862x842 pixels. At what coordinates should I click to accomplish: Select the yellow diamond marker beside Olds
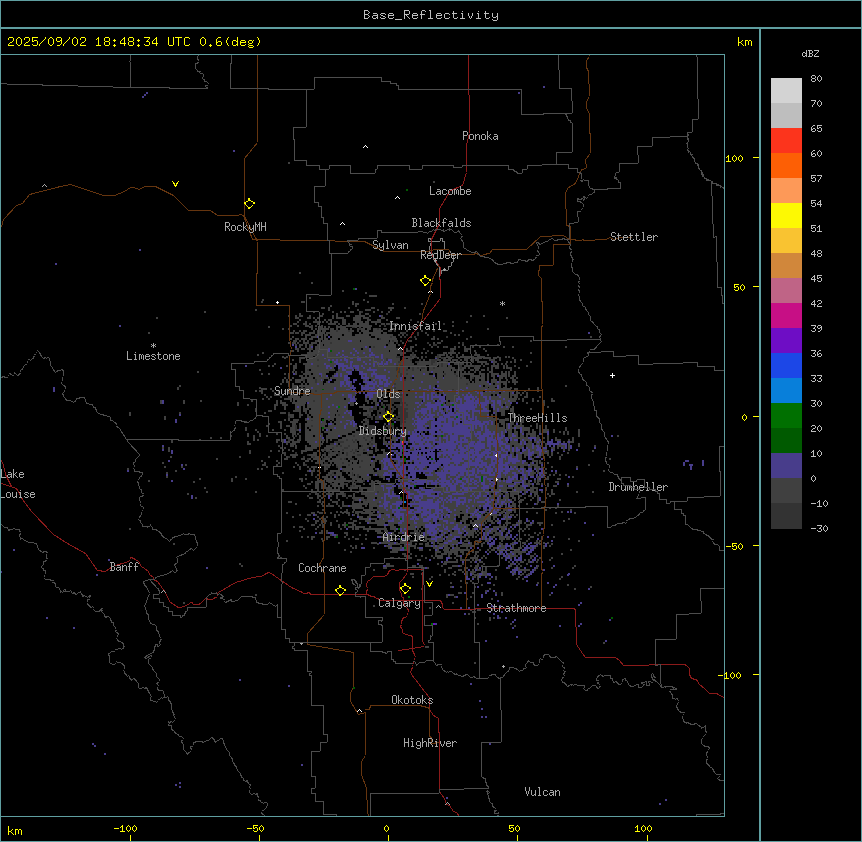point(388,417)
